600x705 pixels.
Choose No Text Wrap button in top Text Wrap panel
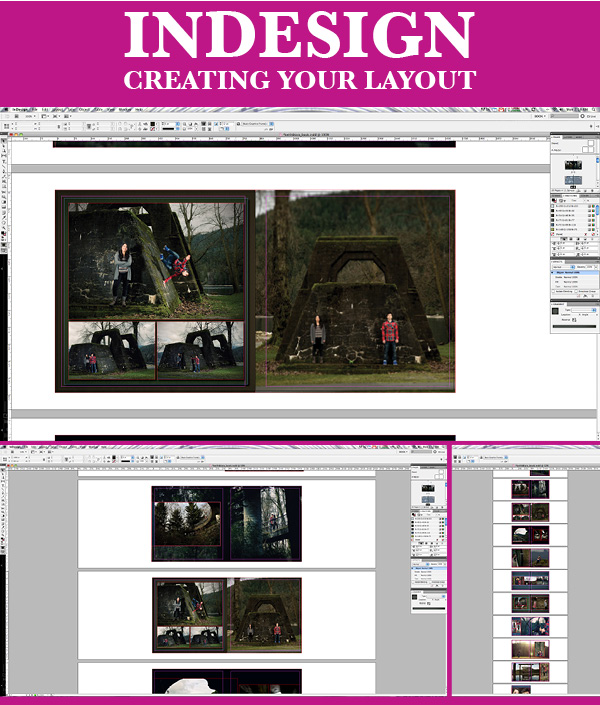pos(564,239)
